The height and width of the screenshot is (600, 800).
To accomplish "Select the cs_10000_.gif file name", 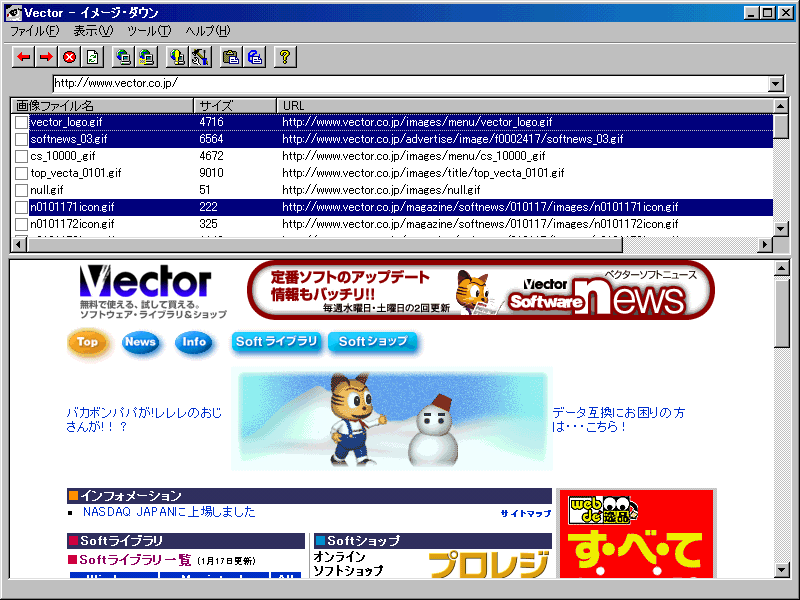I will click(x=63, y=156).
